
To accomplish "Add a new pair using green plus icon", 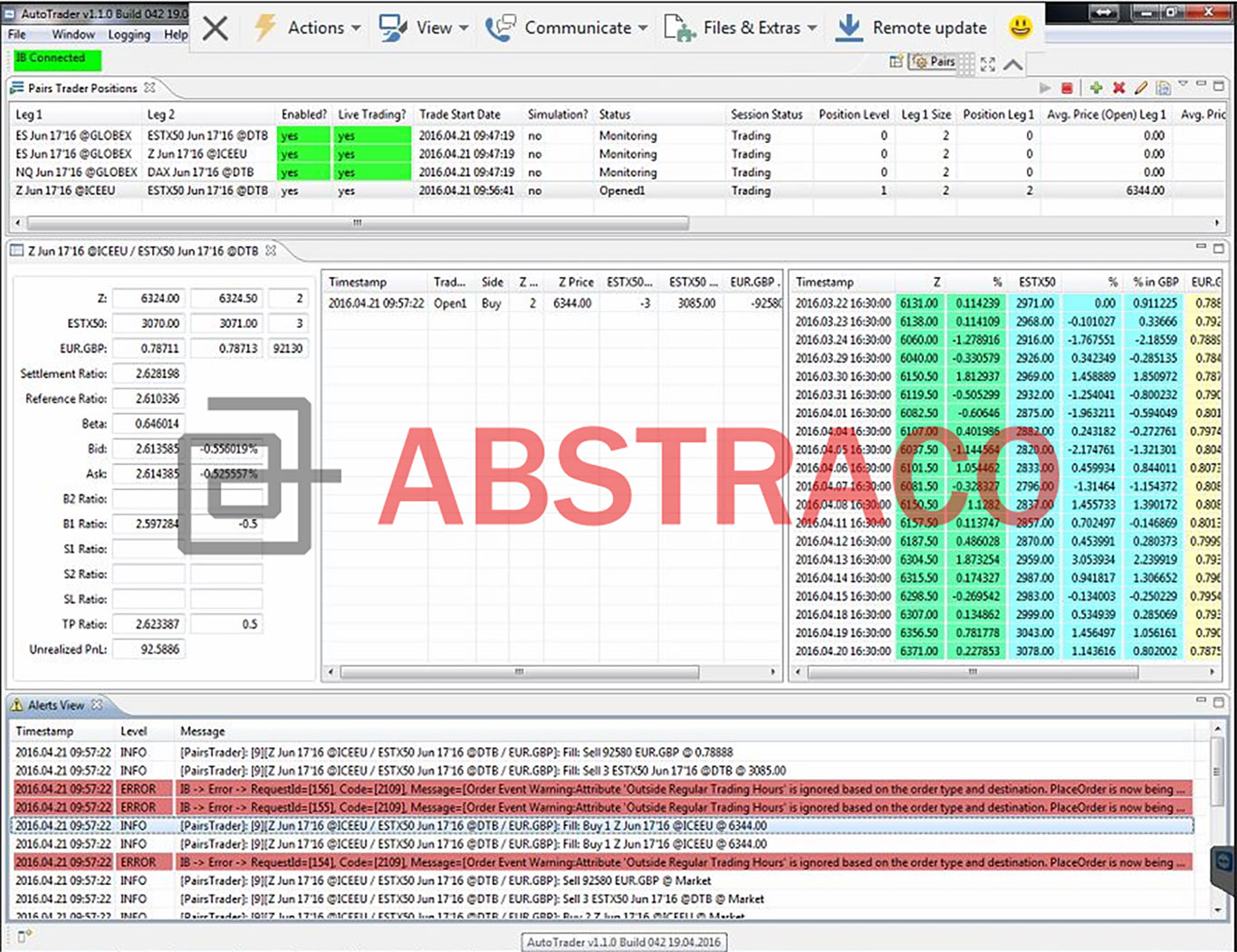I will pyautogui.click(x=1096, y=88).
